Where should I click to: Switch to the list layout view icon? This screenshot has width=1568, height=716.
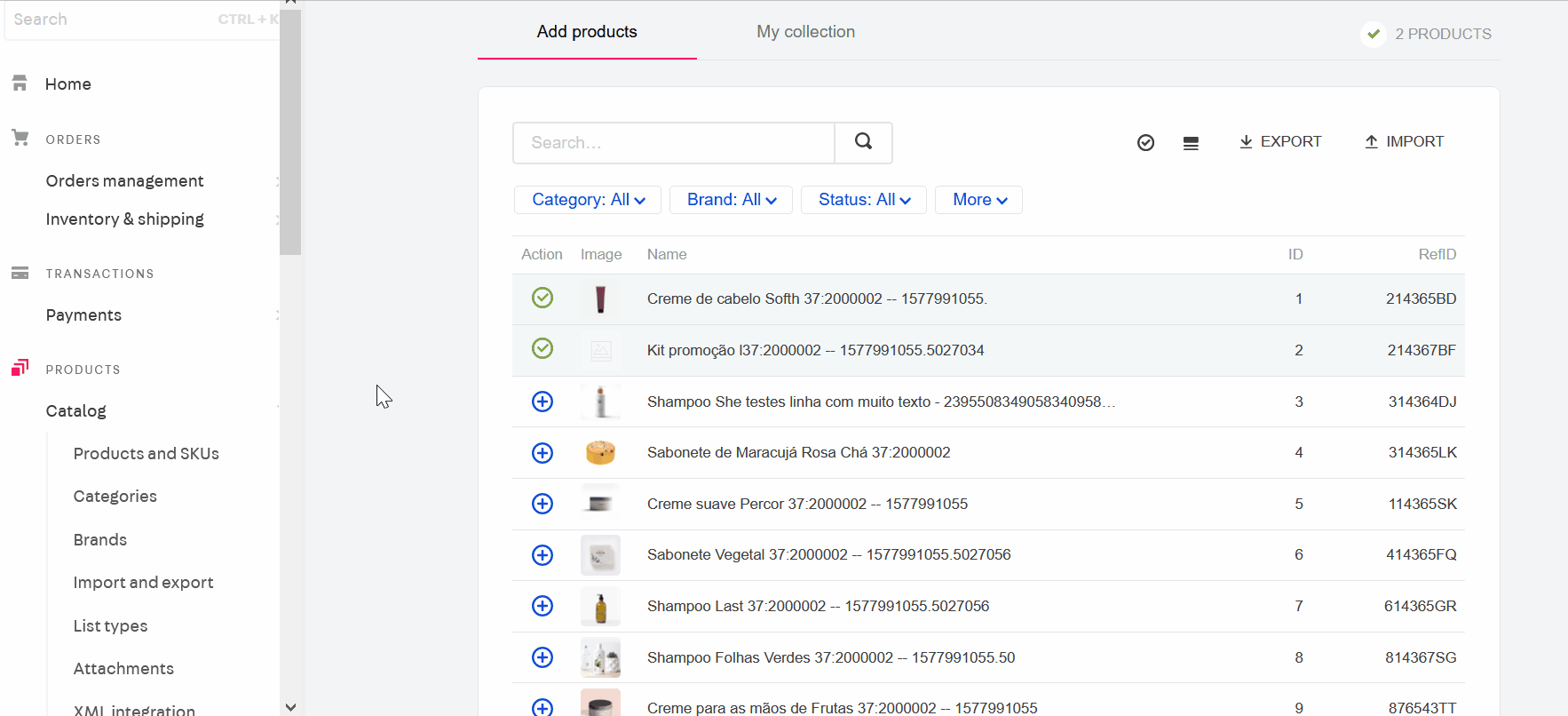pyautogui.click(x=1191, y=143)
